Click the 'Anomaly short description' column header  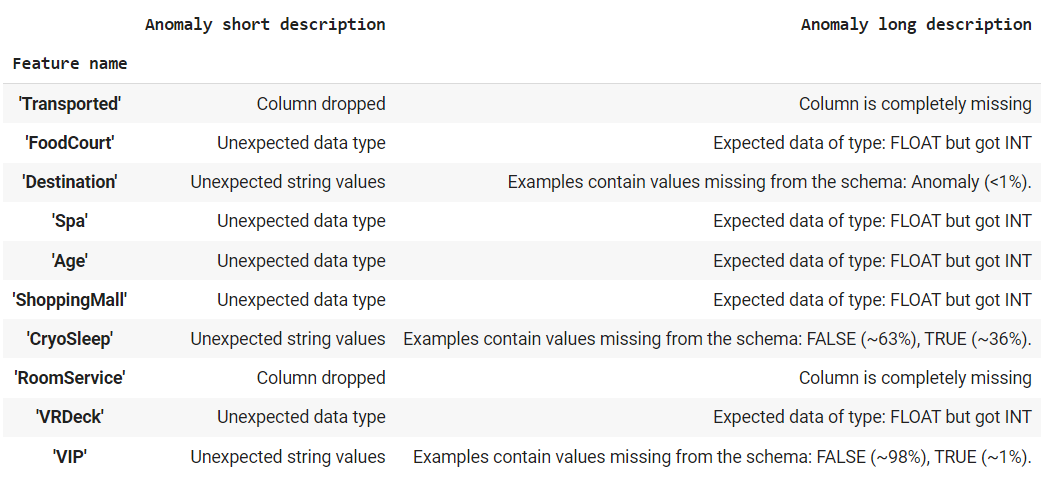265,24
